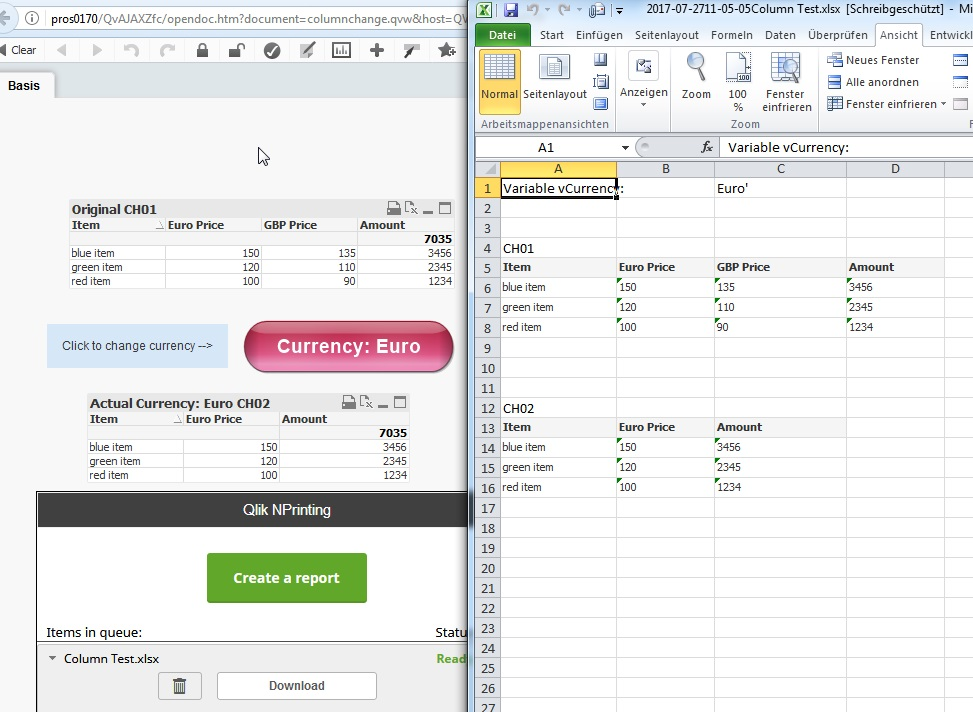The height and width of the screenshot is (712, 973).
Task: Collapse the Column Test.xlsx queue item
Action: click(51, 659)
